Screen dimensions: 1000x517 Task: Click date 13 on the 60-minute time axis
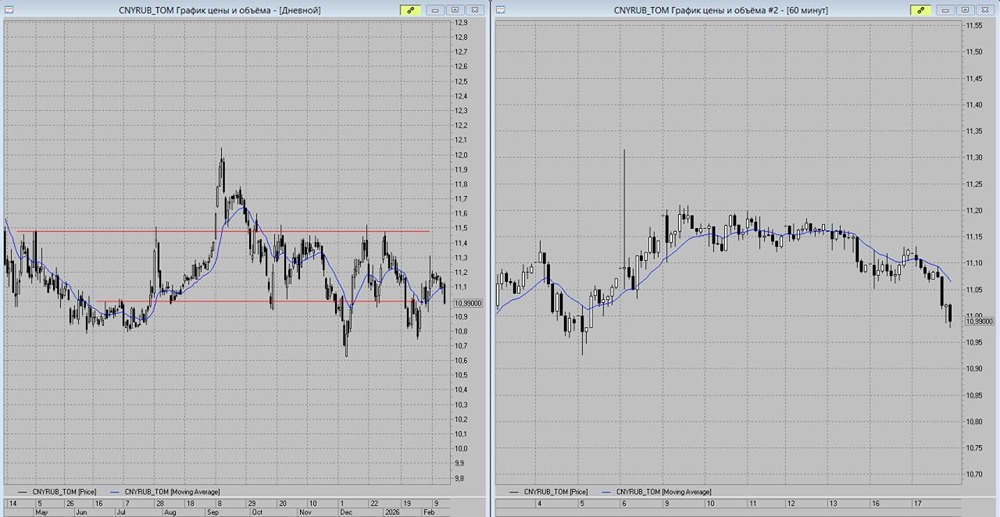click(x=830, y=503)
